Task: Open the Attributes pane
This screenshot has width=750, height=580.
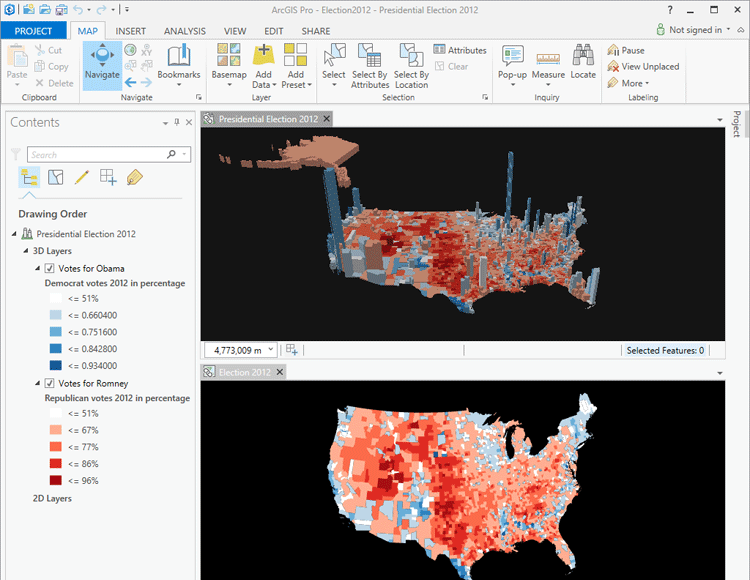Action: [460, 50]
